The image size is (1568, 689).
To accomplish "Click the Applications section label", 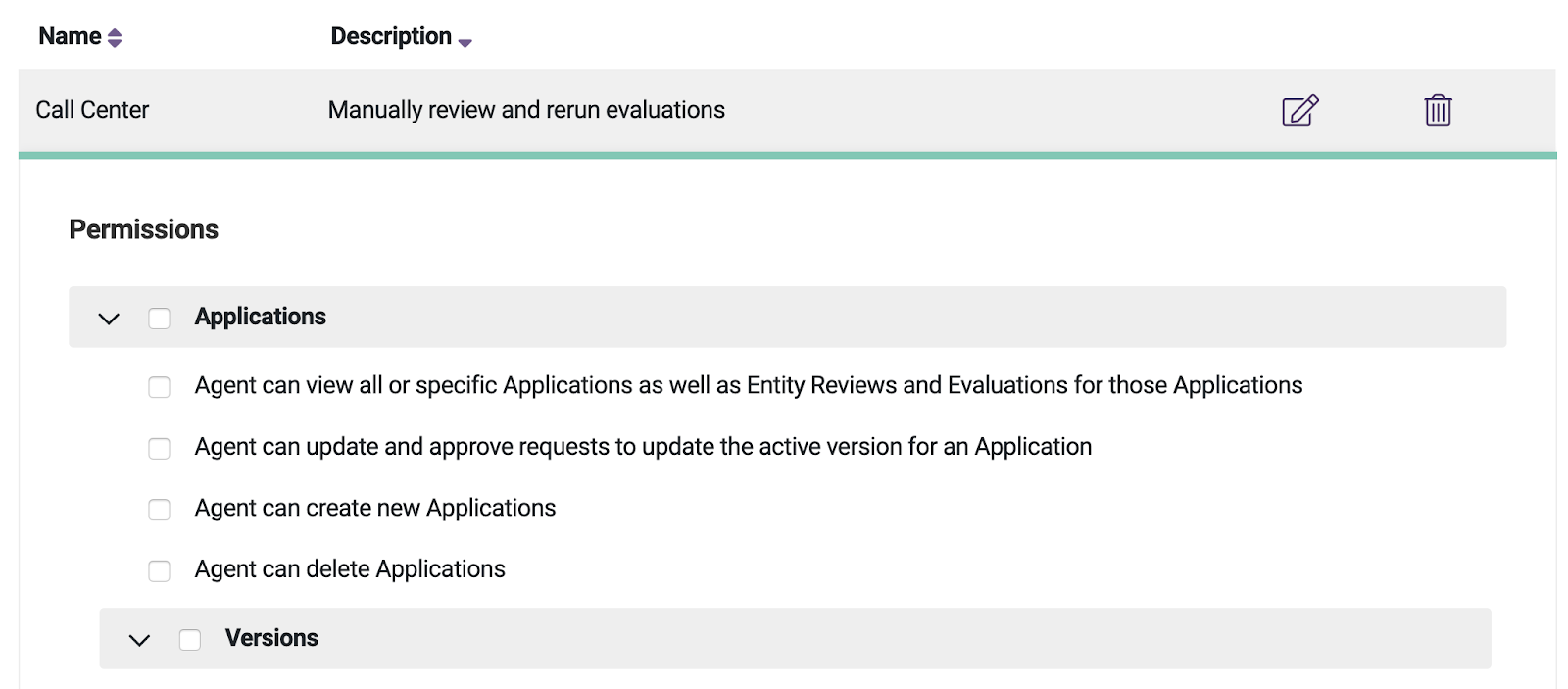I will pos(261,317).
